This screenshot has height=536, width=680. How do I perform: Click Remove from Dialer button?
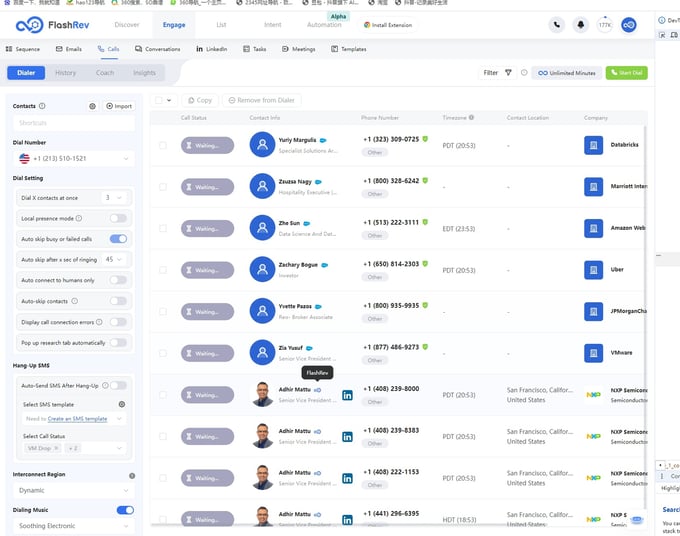pos(262,100)
